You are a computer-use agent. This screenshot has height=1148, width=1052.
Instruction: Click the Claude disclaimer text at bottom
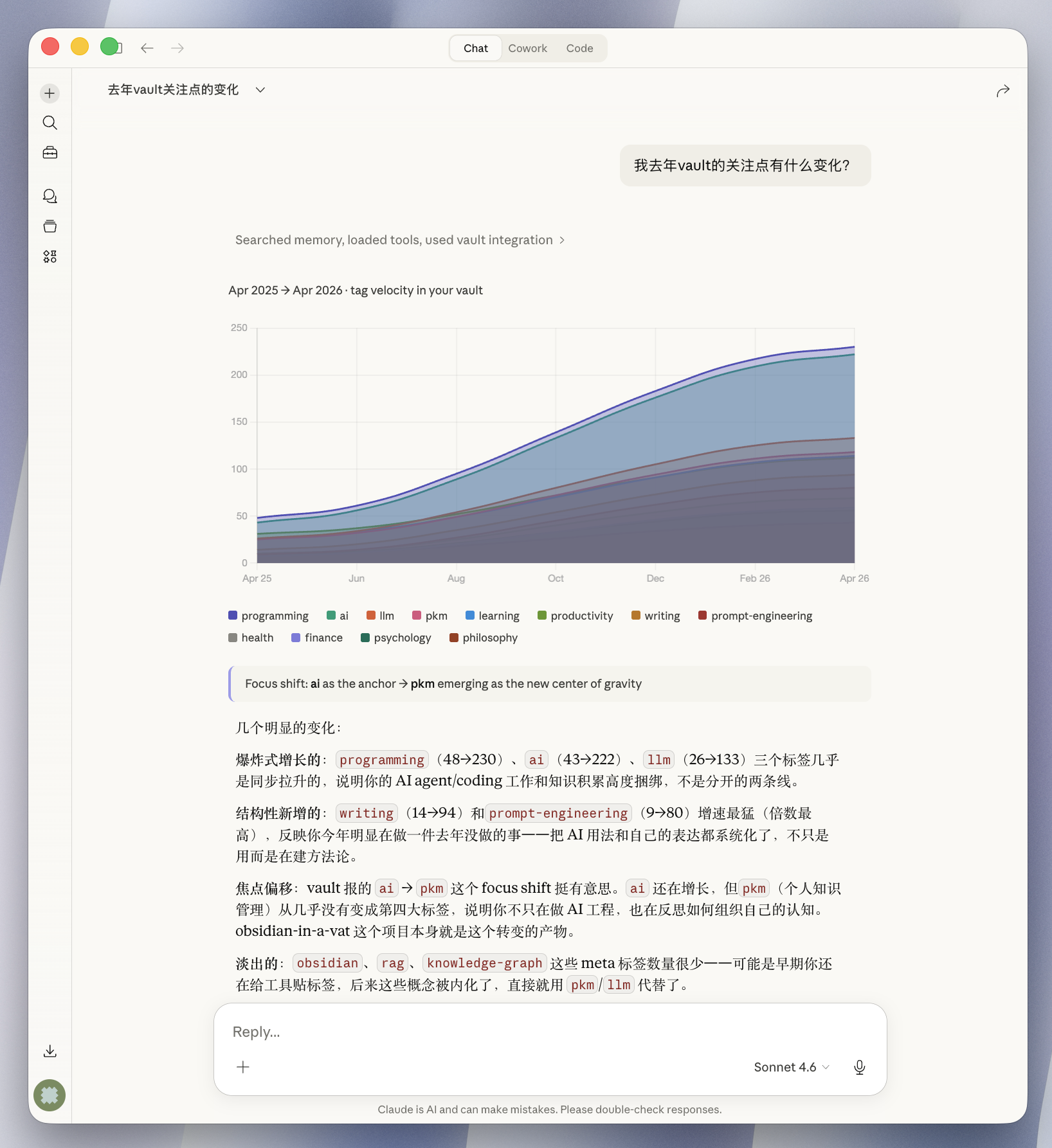pos(550,1110)
